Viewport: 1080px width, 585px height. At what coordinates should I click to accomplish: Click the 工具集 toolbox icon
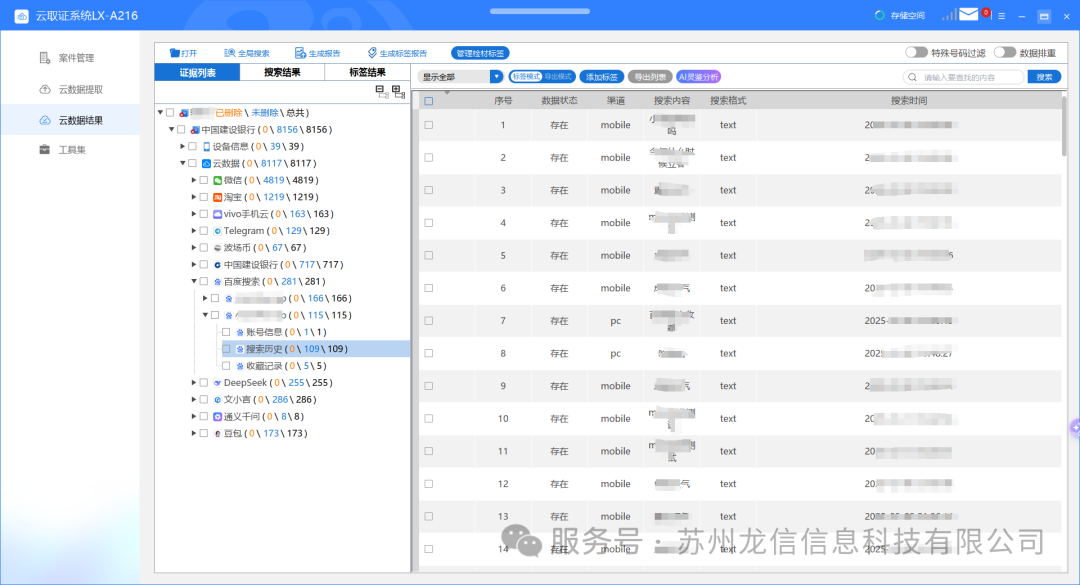(45, 150)
